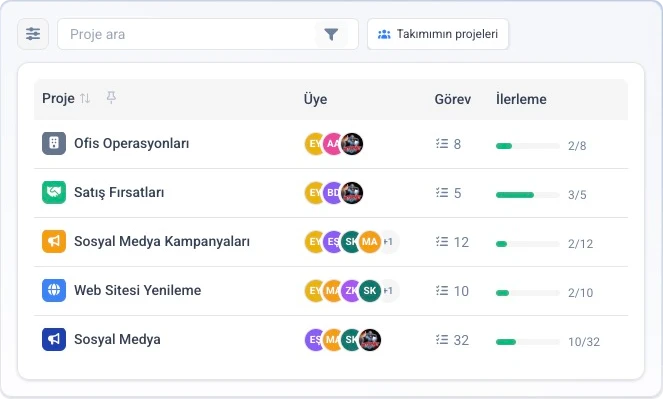Click the Sosyal Medya Kampanyaları megaphone icon

pos(54,241)
